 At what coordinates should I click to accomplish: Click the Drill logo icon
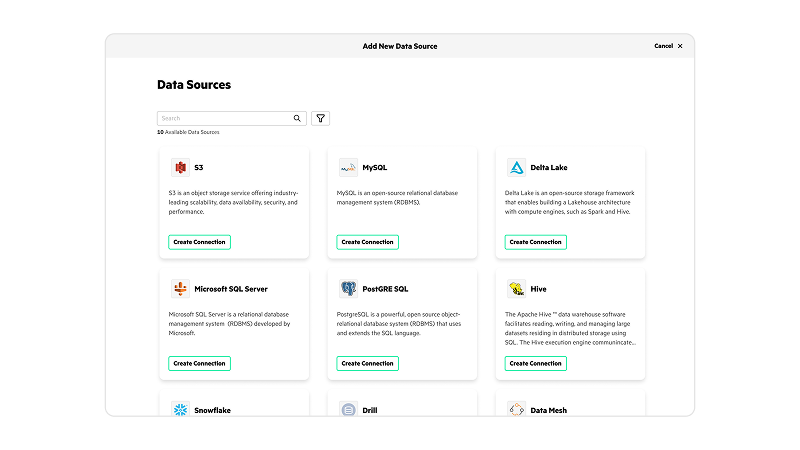[348, 409]
